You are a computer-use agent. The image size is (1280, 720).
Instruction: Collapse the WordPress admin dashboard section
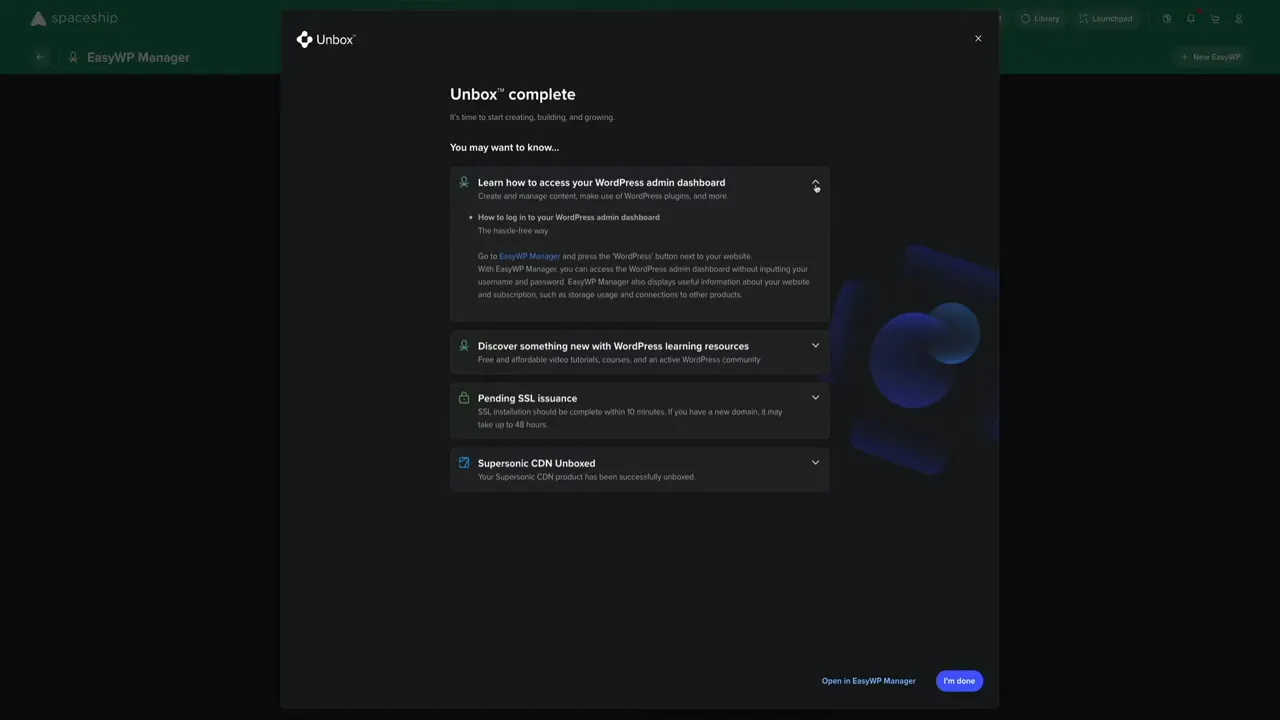(815, 183)
